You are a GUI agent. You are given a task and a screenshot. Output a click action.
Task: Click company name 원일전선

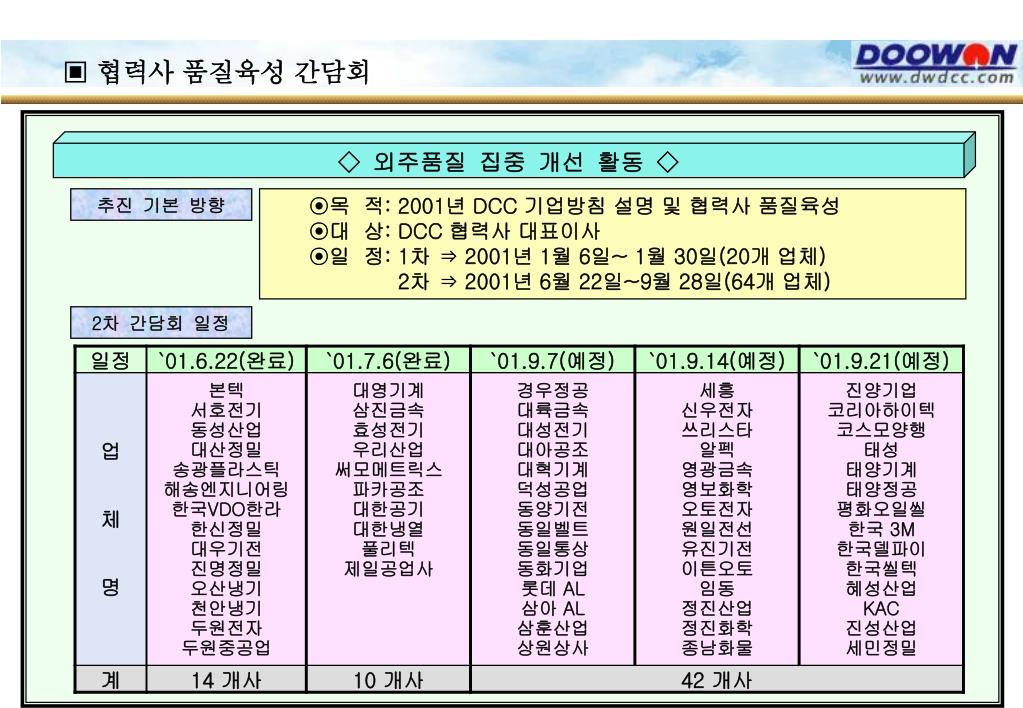(717, 529)
